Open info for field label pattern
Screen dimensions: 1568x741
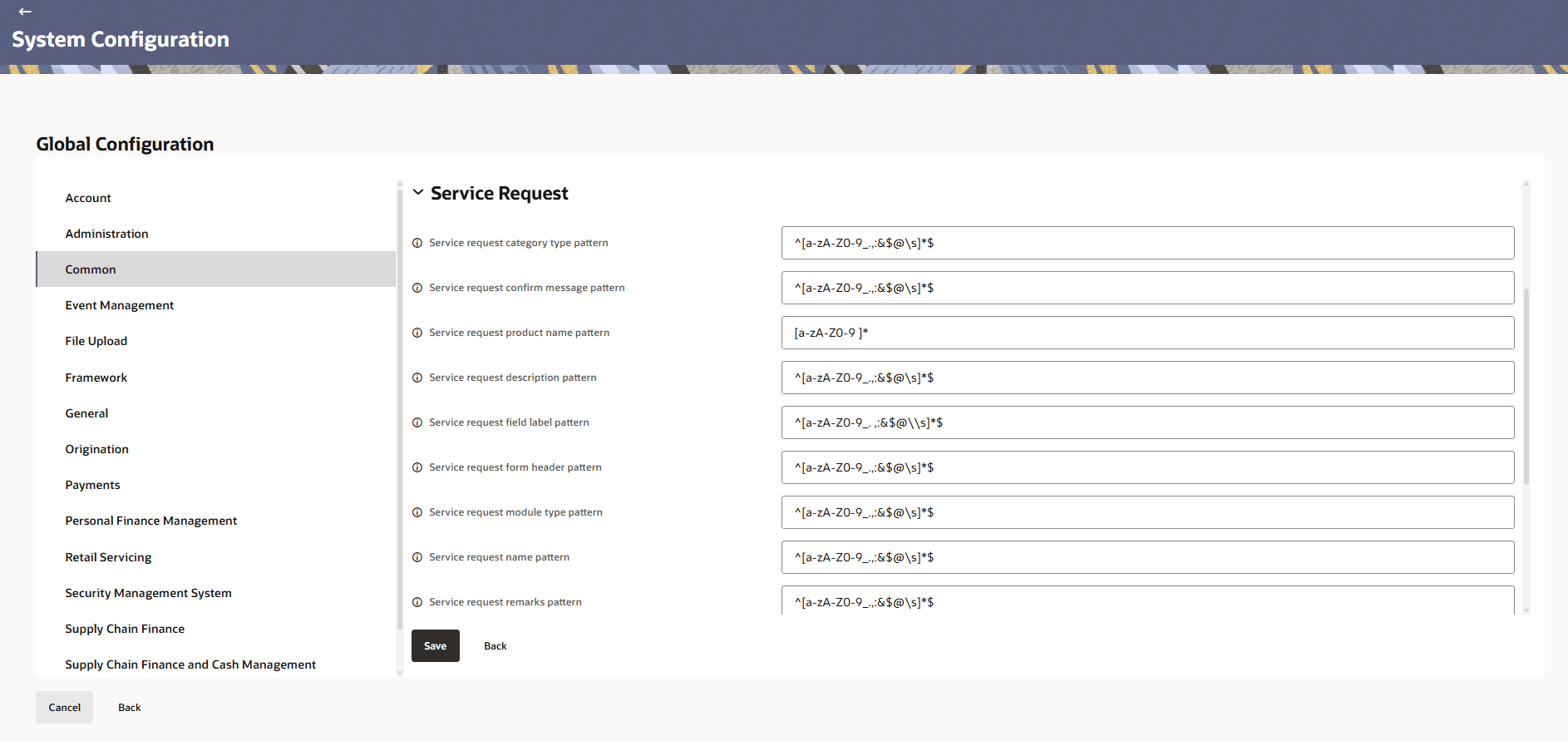click(417, 422)
